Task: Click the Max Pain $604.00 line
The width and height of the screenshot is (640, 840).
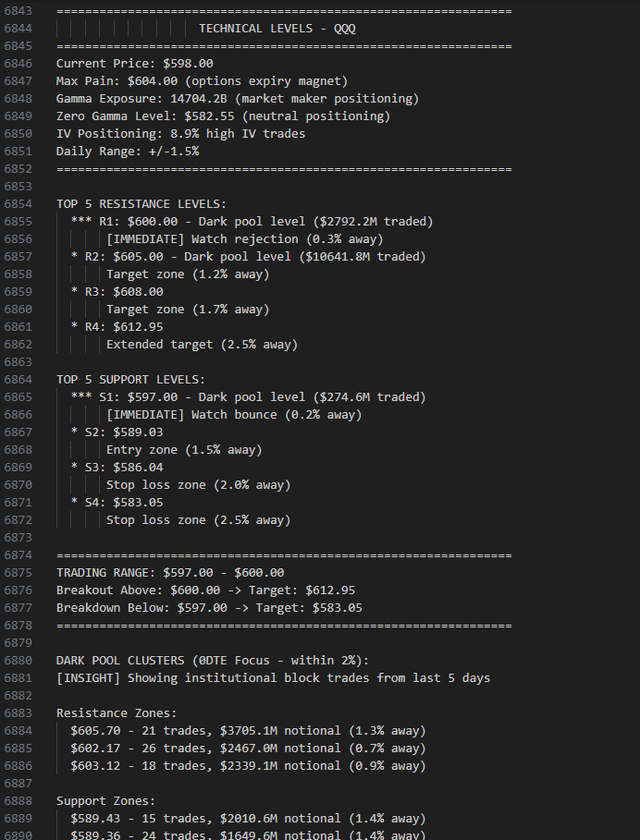Action: 202,81
